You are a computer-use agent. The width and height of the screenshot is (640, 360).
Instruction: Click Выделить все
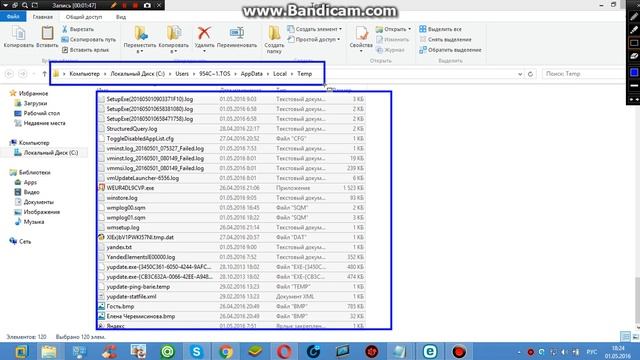click(x=440, y=29)
